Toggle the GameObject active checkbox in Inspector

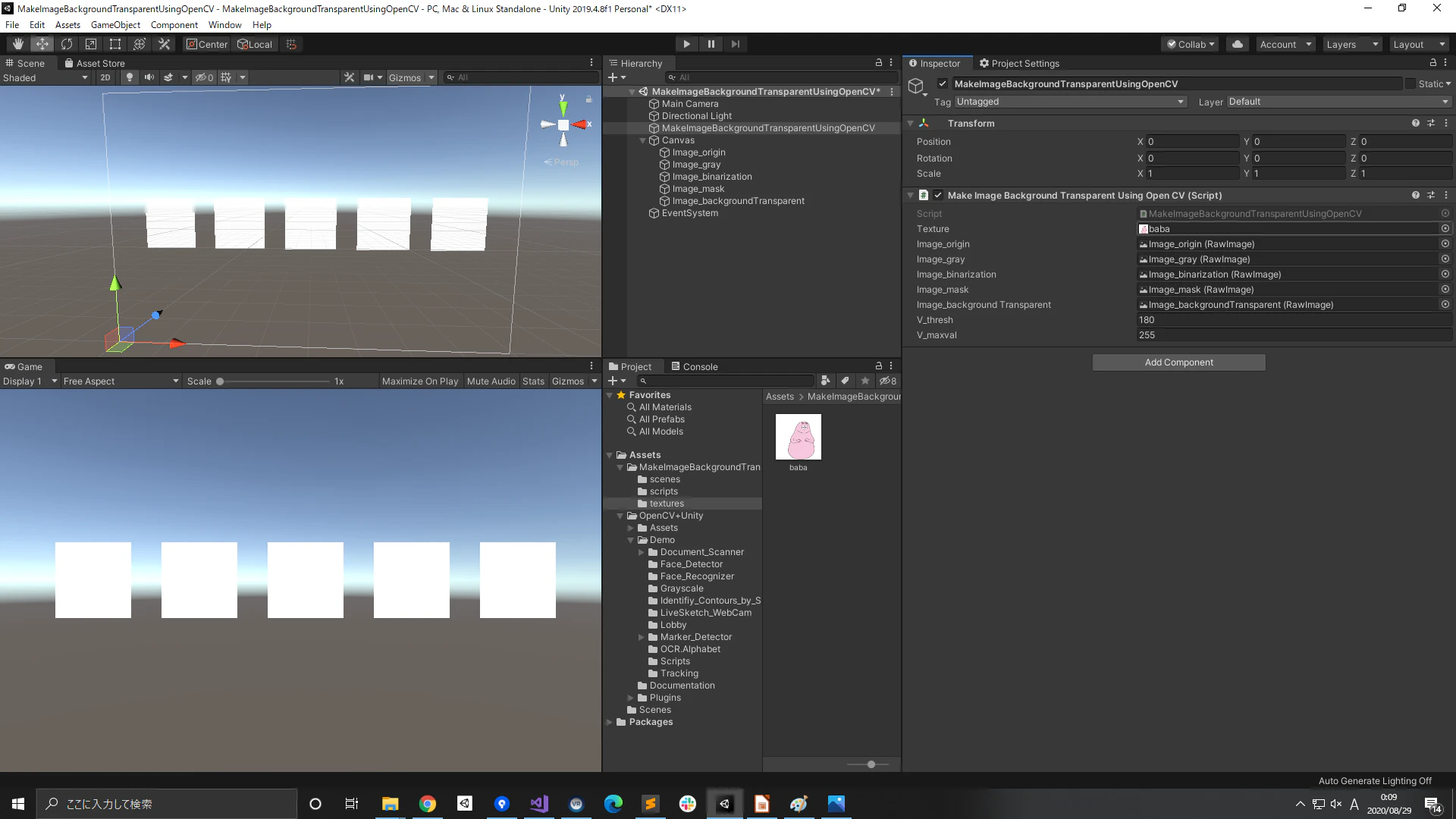point(943,83)
